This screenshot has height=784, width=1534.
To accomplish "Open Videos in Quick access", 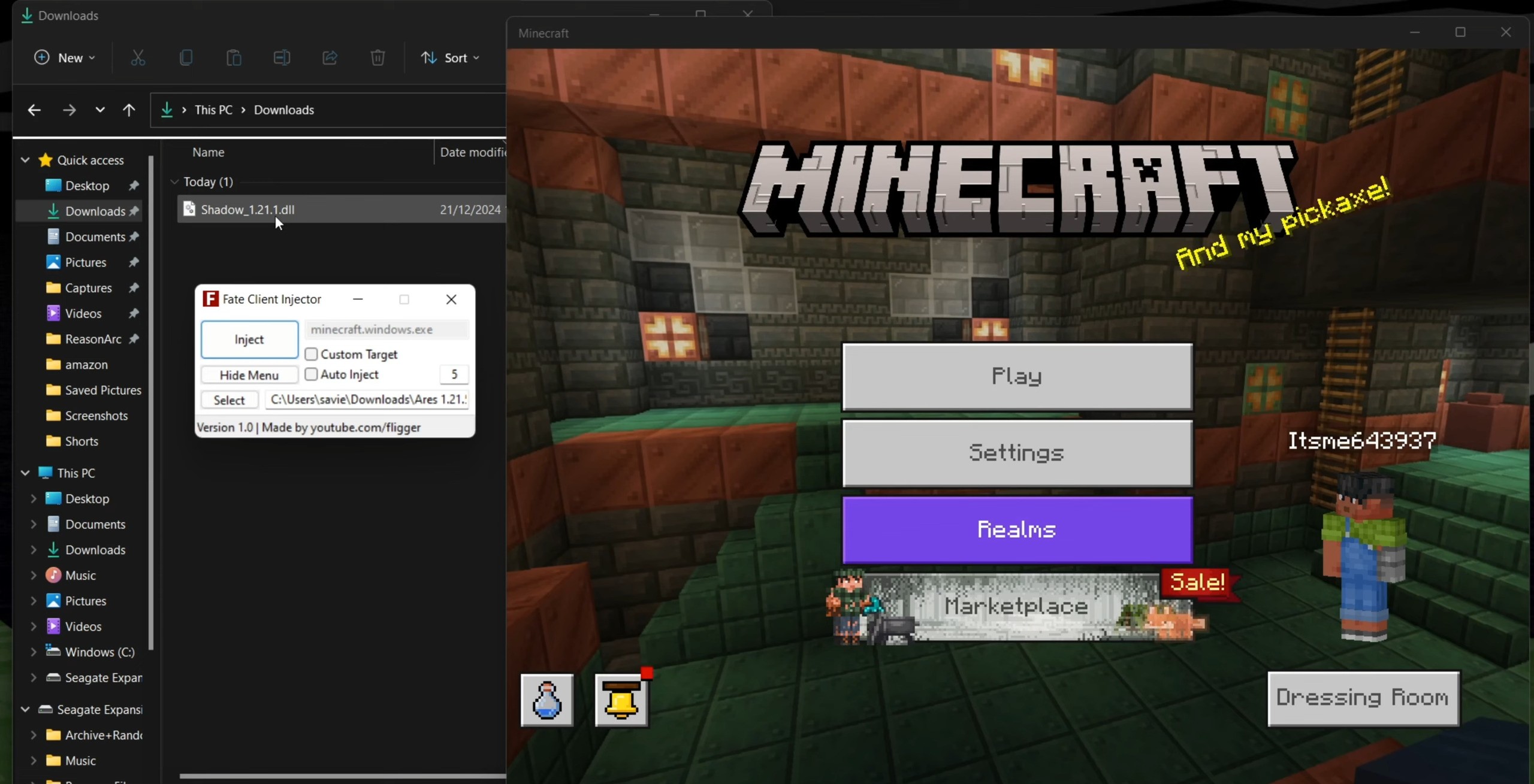I will coord(83,314).
